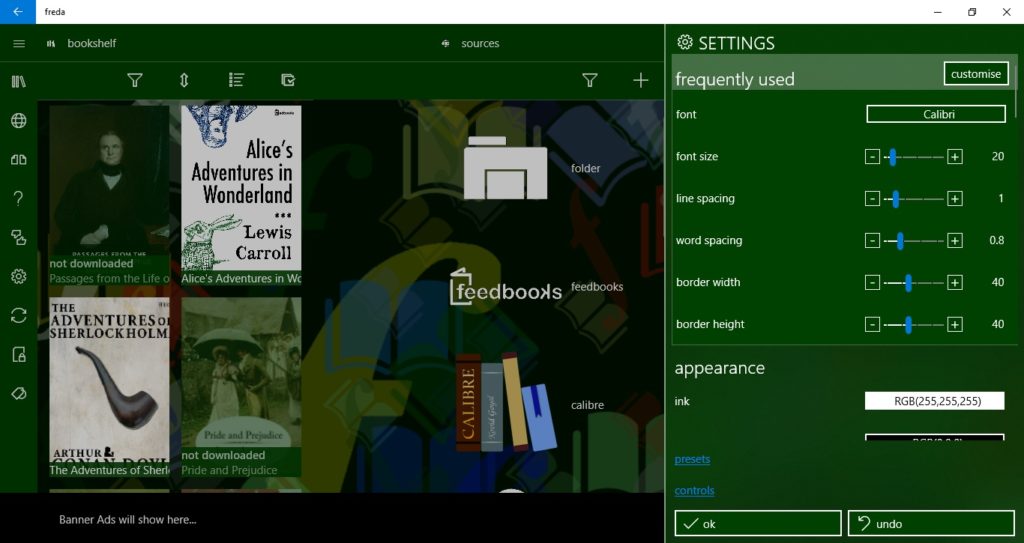Click the select books checkbox icon
Viewport: 1024px width, 543px height.
click(288, 80)
